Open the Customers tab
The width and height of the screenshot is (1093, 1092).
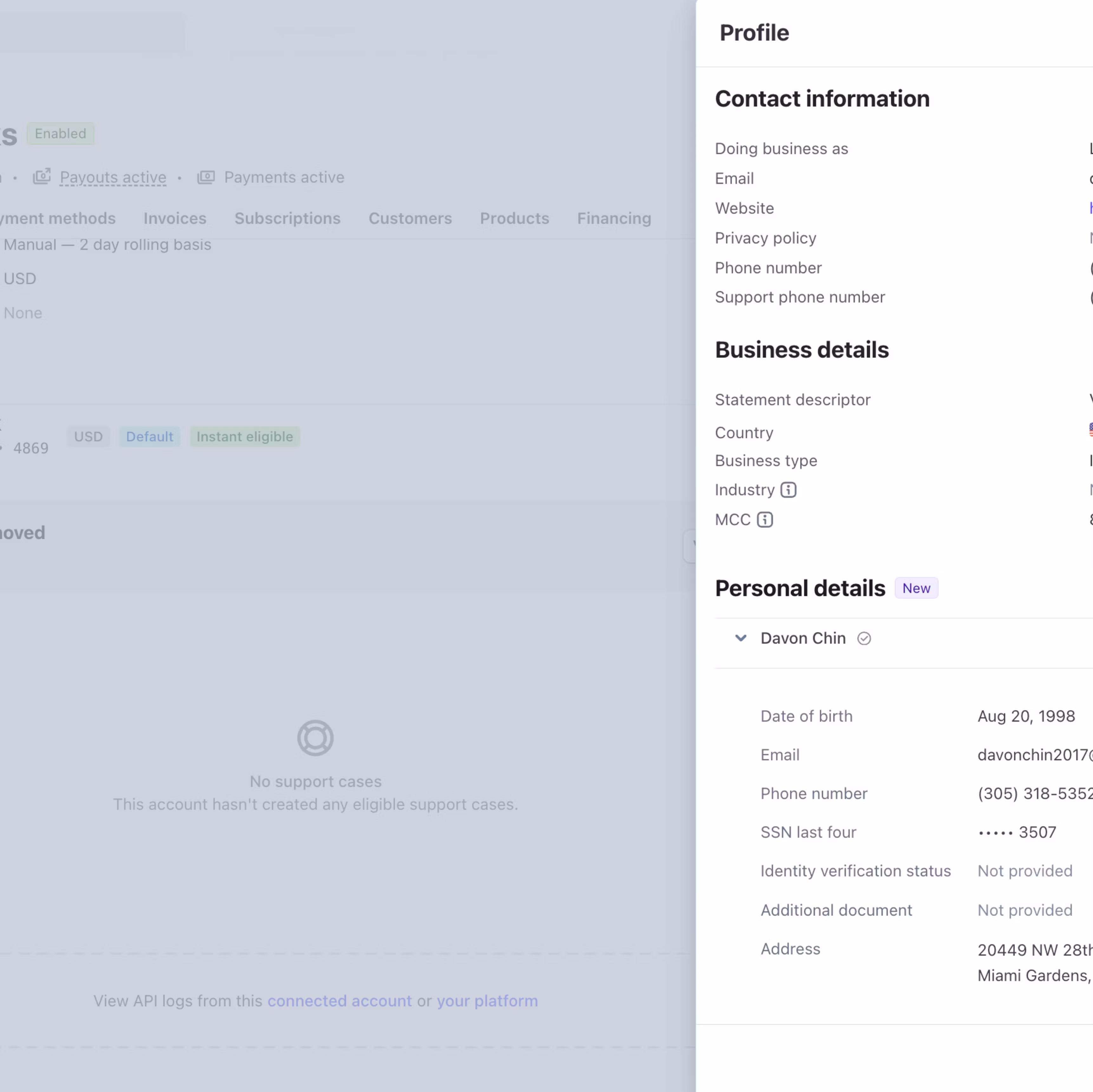(410, 218)
